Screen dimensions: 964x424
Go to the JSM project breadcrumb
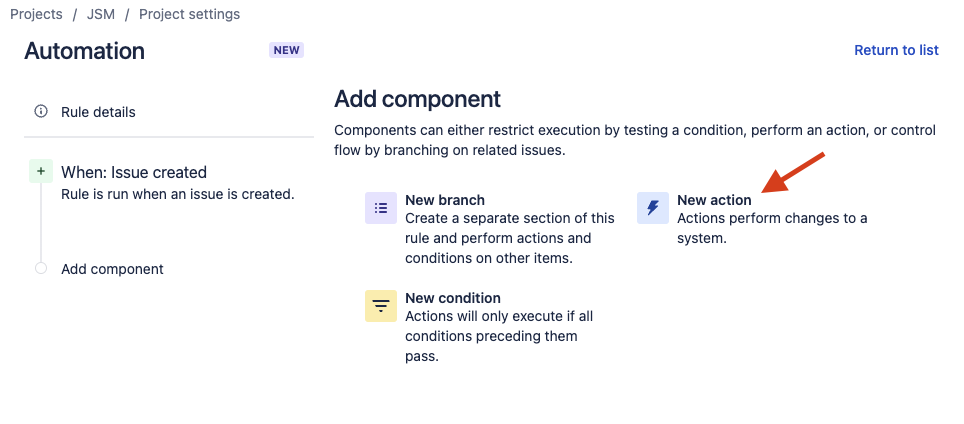pos(100,15)
